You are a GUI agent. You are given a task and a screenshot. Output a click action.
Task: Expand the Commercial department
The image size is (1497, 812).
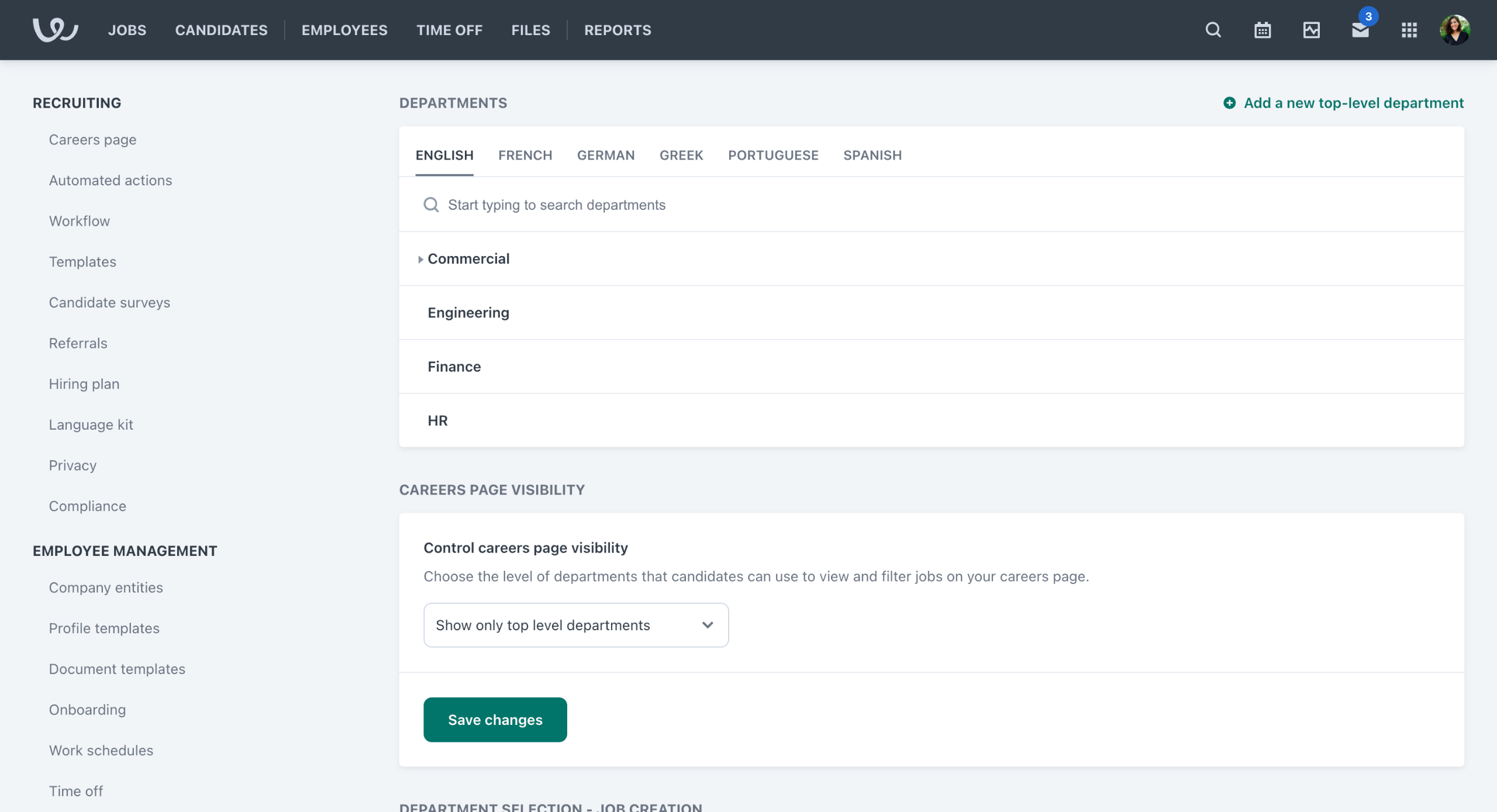click(420, 259)
